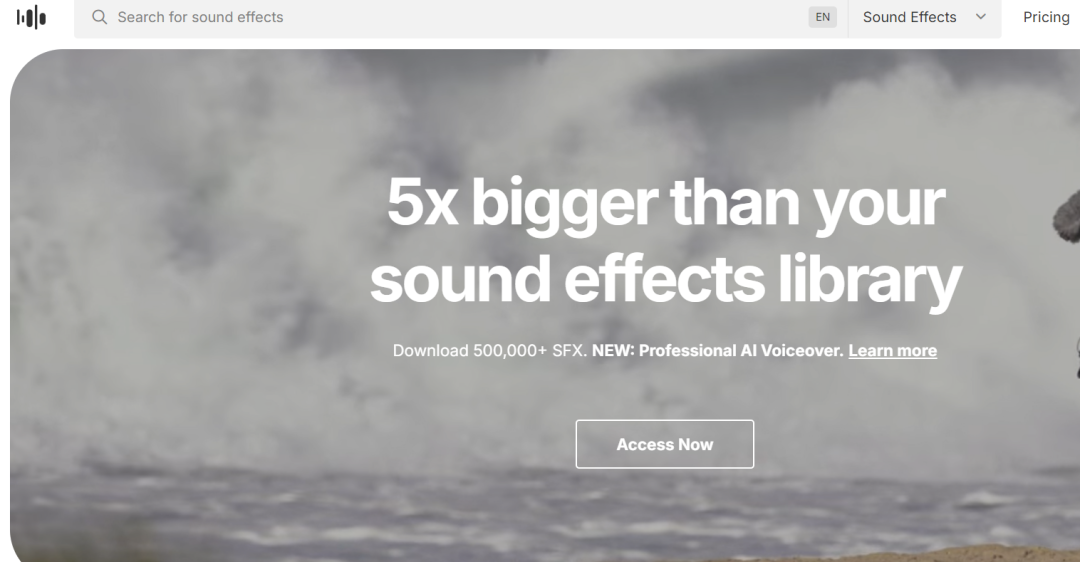
Task: Select the '5x bigger than your' headline line
Action: point(666,202)
